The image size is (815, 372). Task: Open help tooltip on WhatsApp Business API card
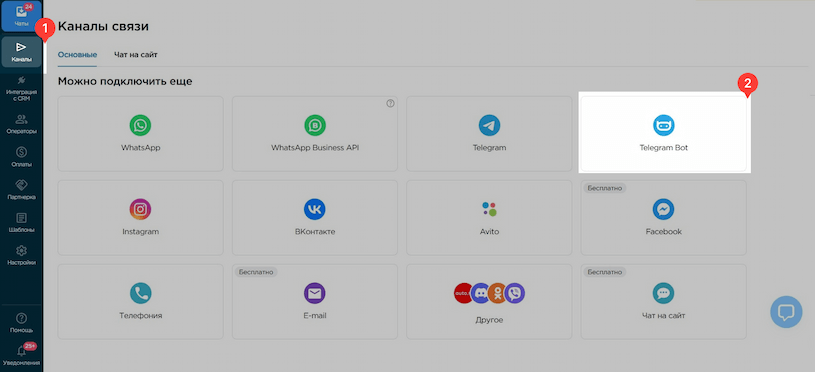click(390, 103)
